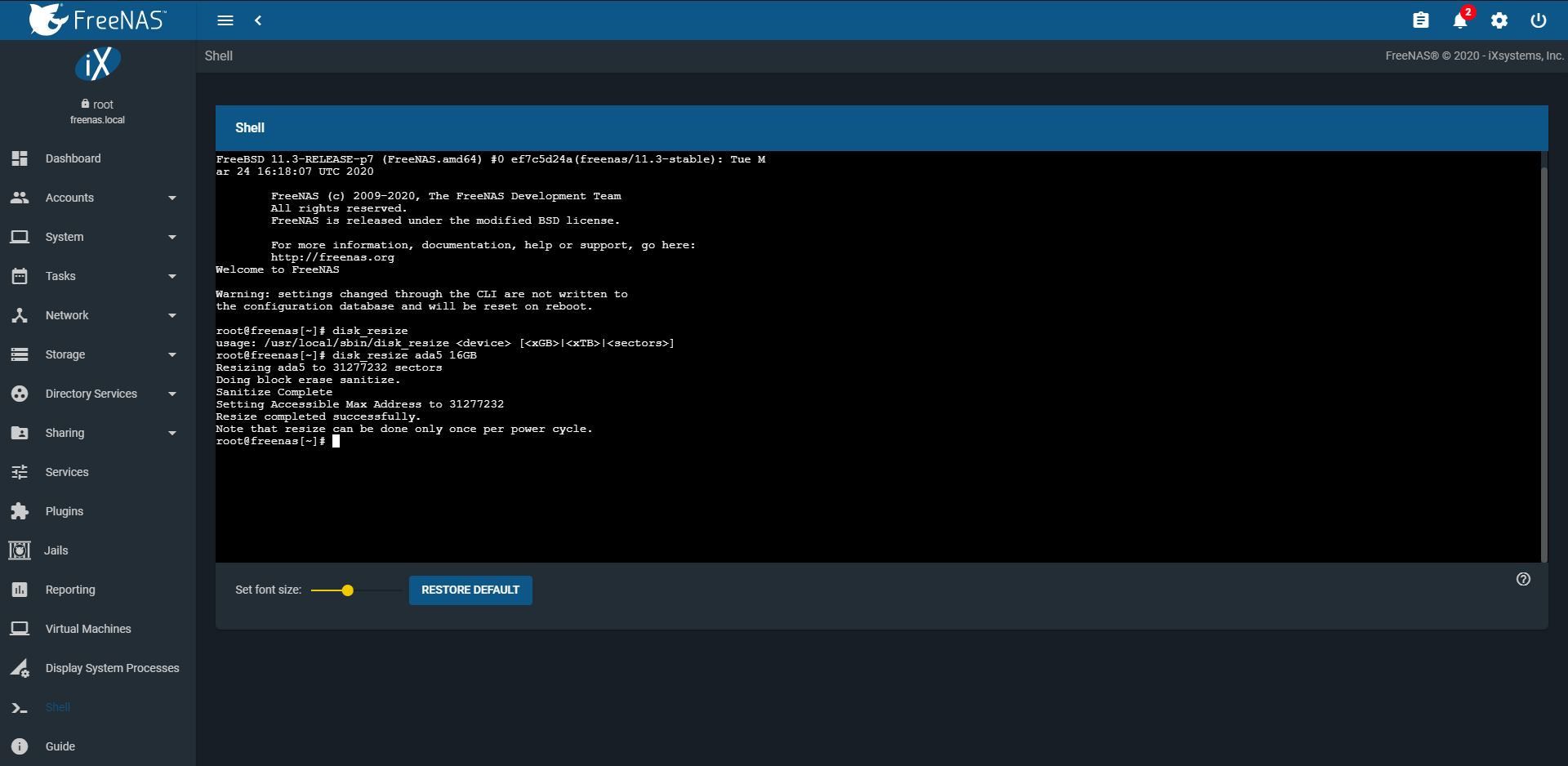Click the Shell card header
Image resolution: width=1568 pixels, height=766 pixels.
click(882, 128)
